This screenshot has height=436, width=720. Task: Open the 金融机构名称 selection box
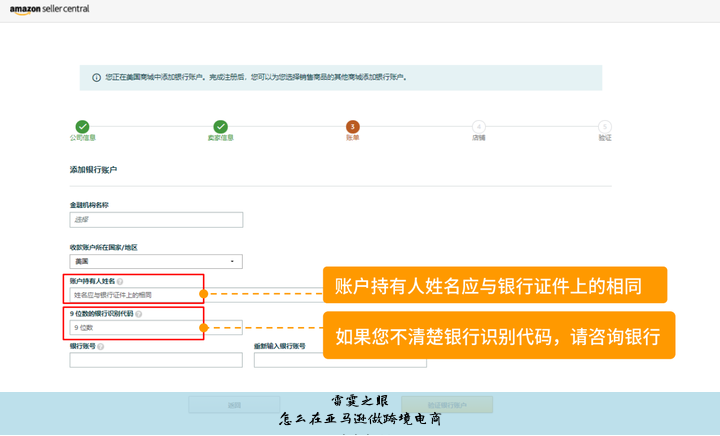[x=156, y=220]
